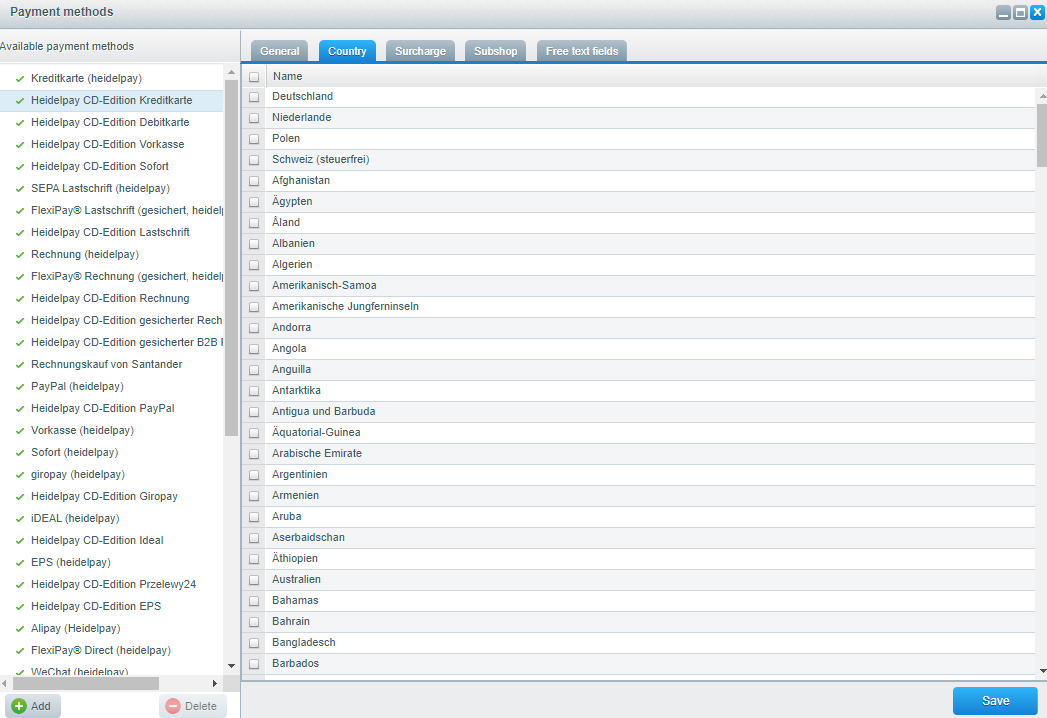The height and width of the screenshot is (718, 1047).
Task: Click green checkmark beside Heidelpay CD-Edition Vorkasse
Action: tap(20, 145)
